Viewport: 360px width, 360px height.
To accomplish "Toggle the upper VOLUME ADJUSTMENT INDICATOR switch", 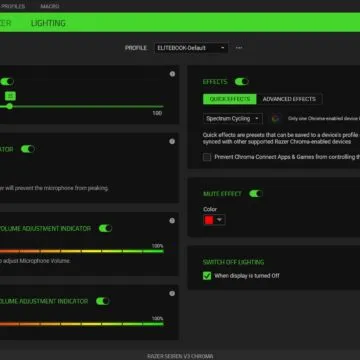I will pyautogui.click(x=105, y=228).
